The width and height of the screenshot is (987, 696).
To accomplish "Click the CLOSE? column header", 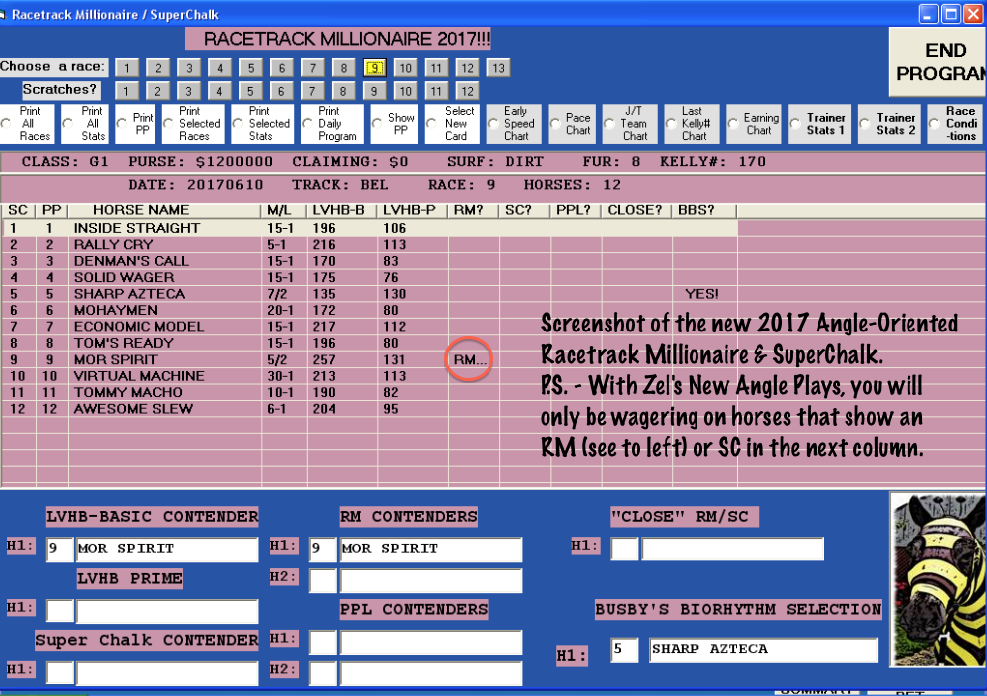I will point(636,210).
